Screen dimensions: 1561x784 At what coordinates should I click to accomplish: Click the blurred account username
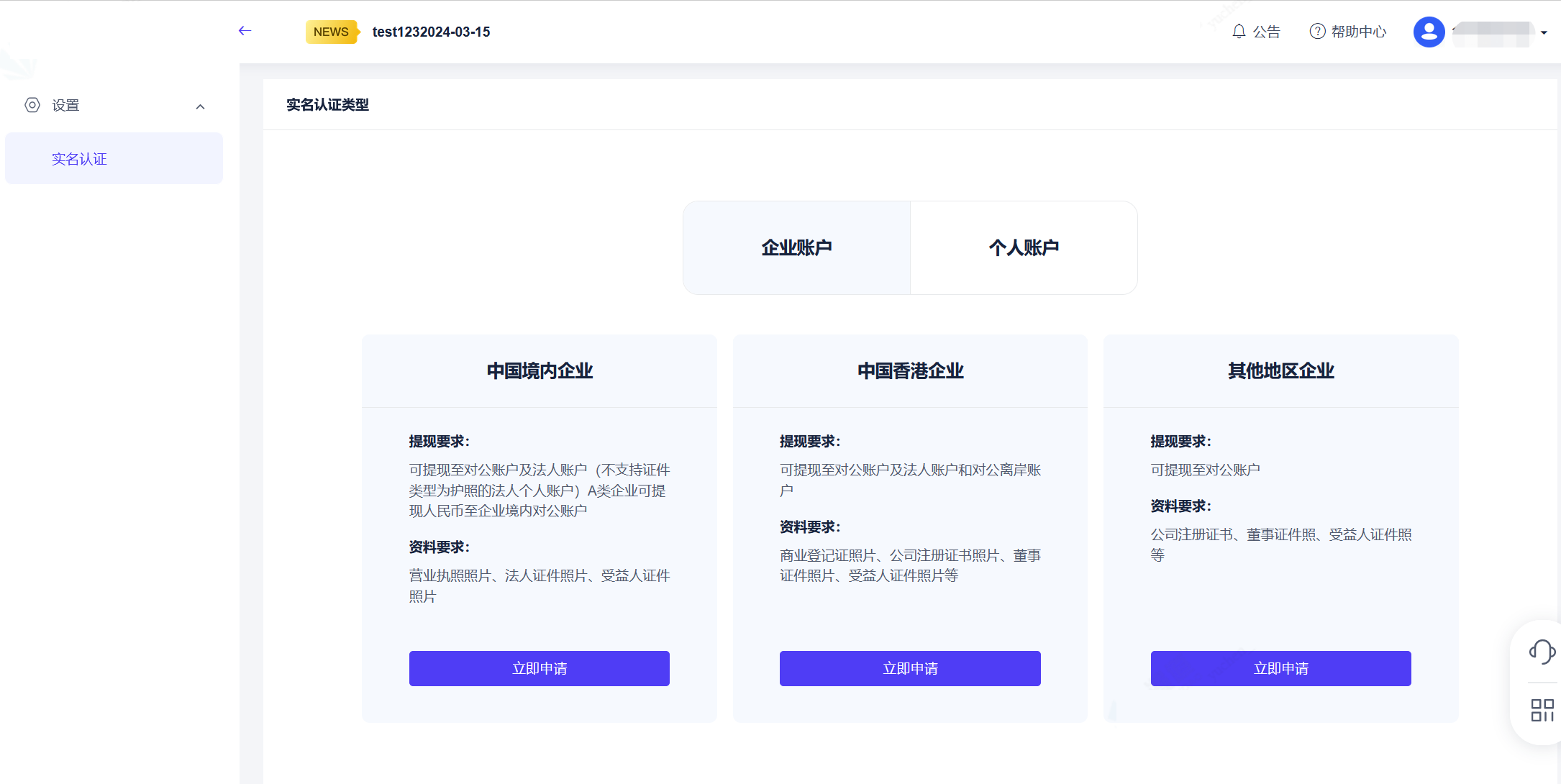(x=1492, y=33)
